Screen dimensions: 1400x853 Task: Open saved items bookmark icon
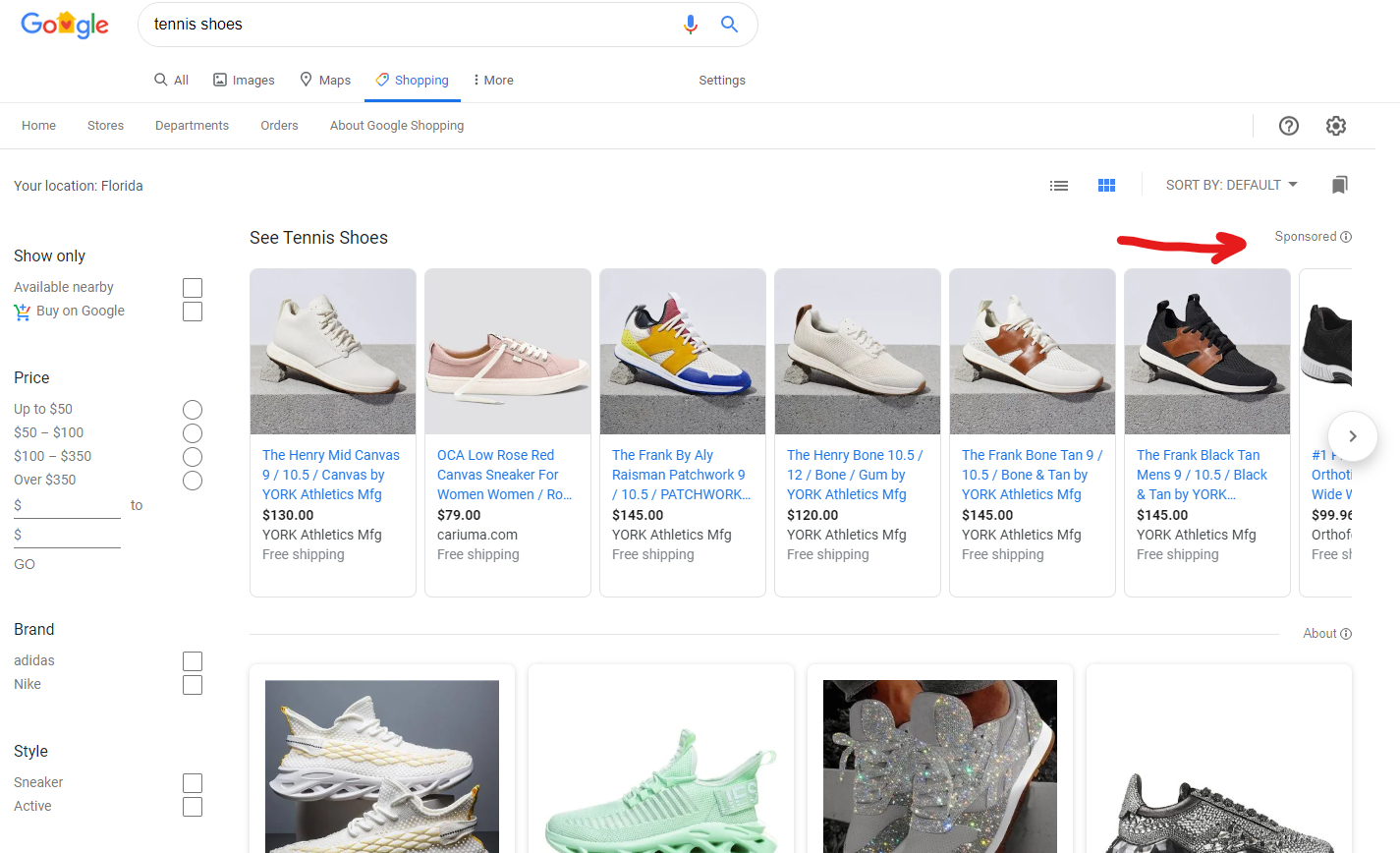1340,185
